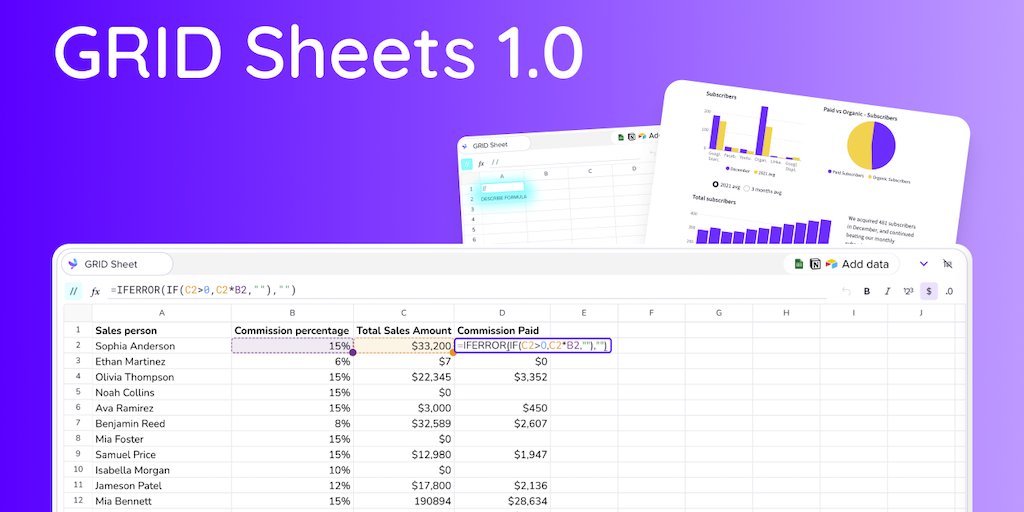Image resolution: width=1024 pixels, height=512 pixels.
Task: Click the .0 decimal places button
Action: pos(949,291)
